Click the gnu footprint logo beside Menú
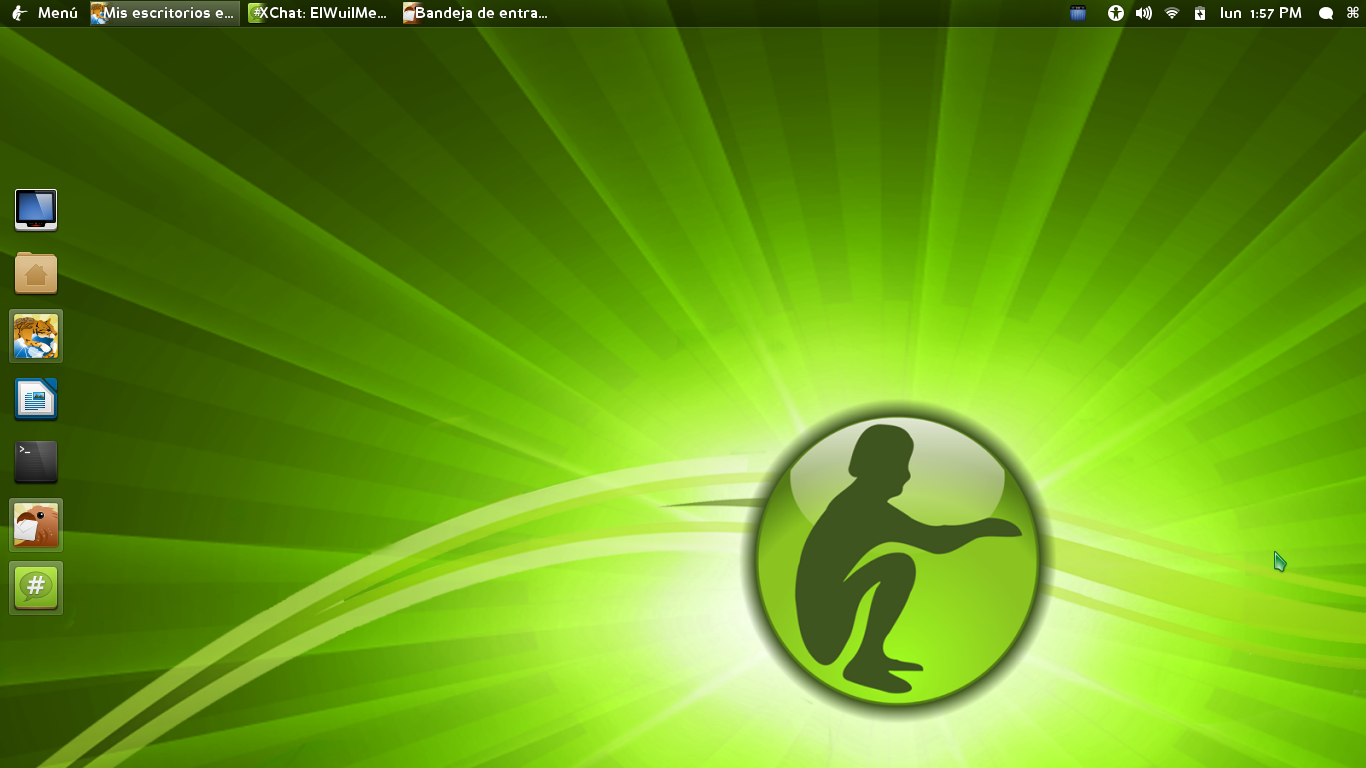 pos(19,13)
